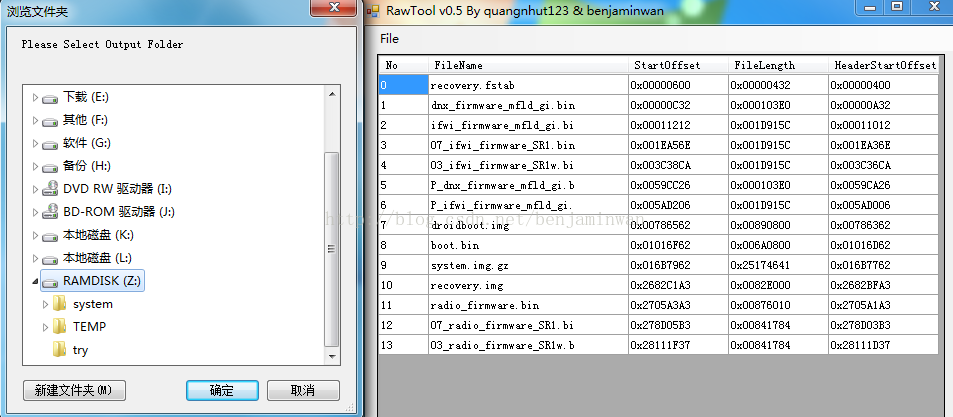Image resolution: width=953 pixels, height=417 pixels.
Task: Select the try folder icon
Action: (60, 350)
